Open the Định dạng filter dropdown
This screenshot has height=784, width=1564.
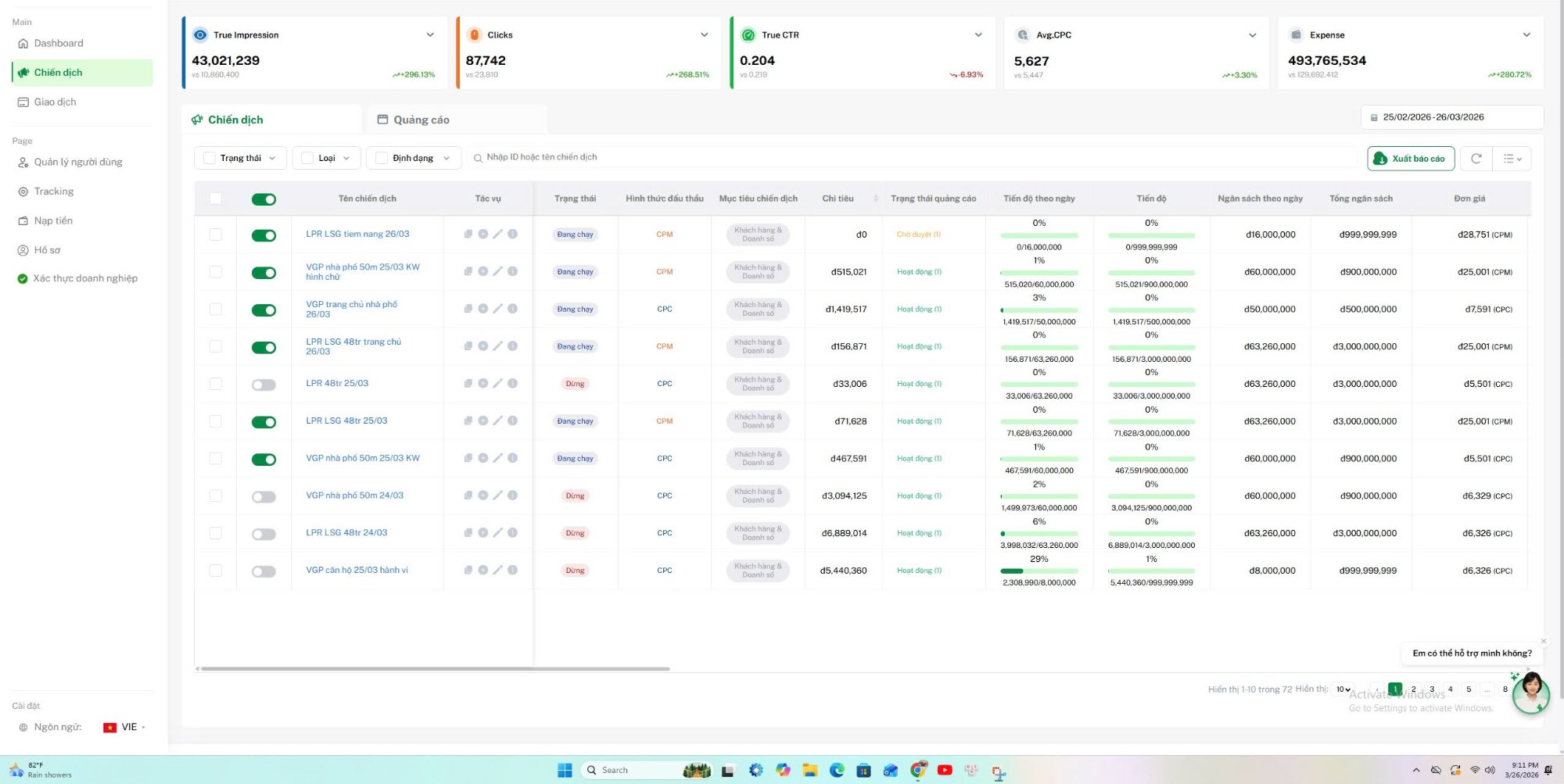point(413,157)
